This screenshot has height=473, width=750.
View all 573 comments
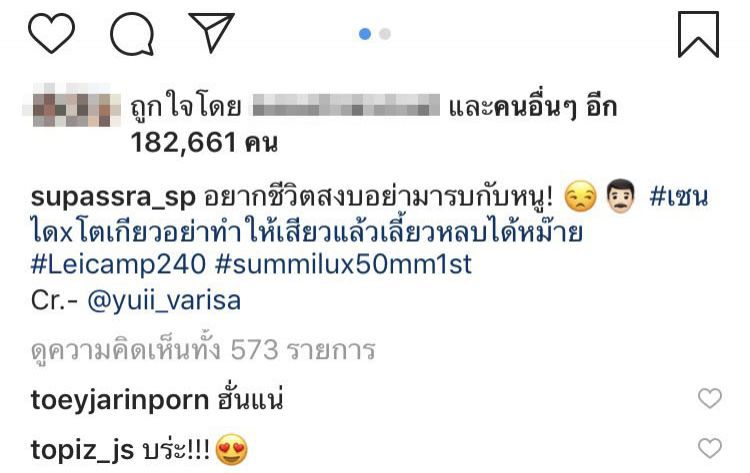pyautogui.click(x=203, y=350)
